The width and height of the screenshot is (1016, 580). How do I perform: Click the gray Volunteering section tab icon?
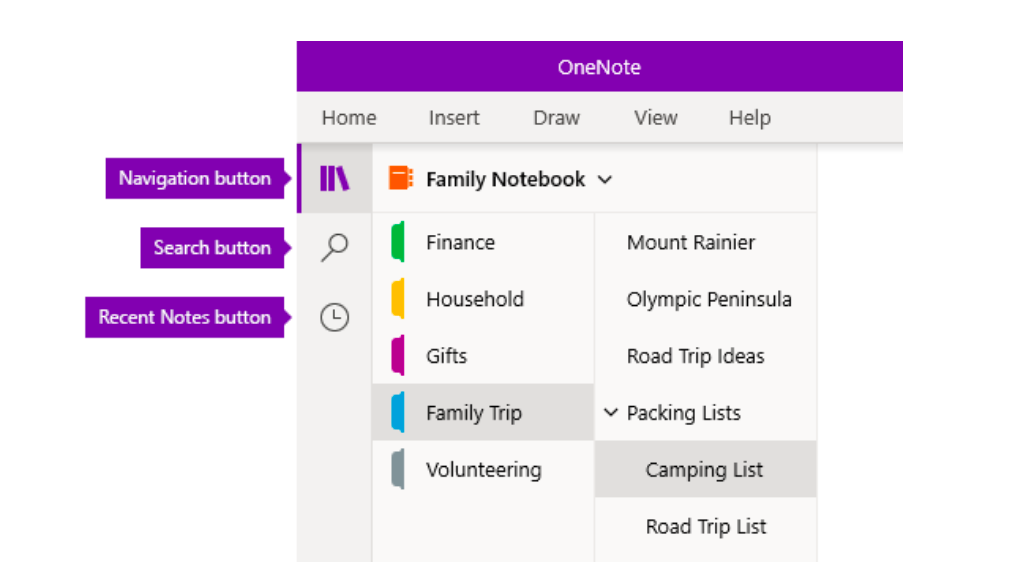coord(398,469)
